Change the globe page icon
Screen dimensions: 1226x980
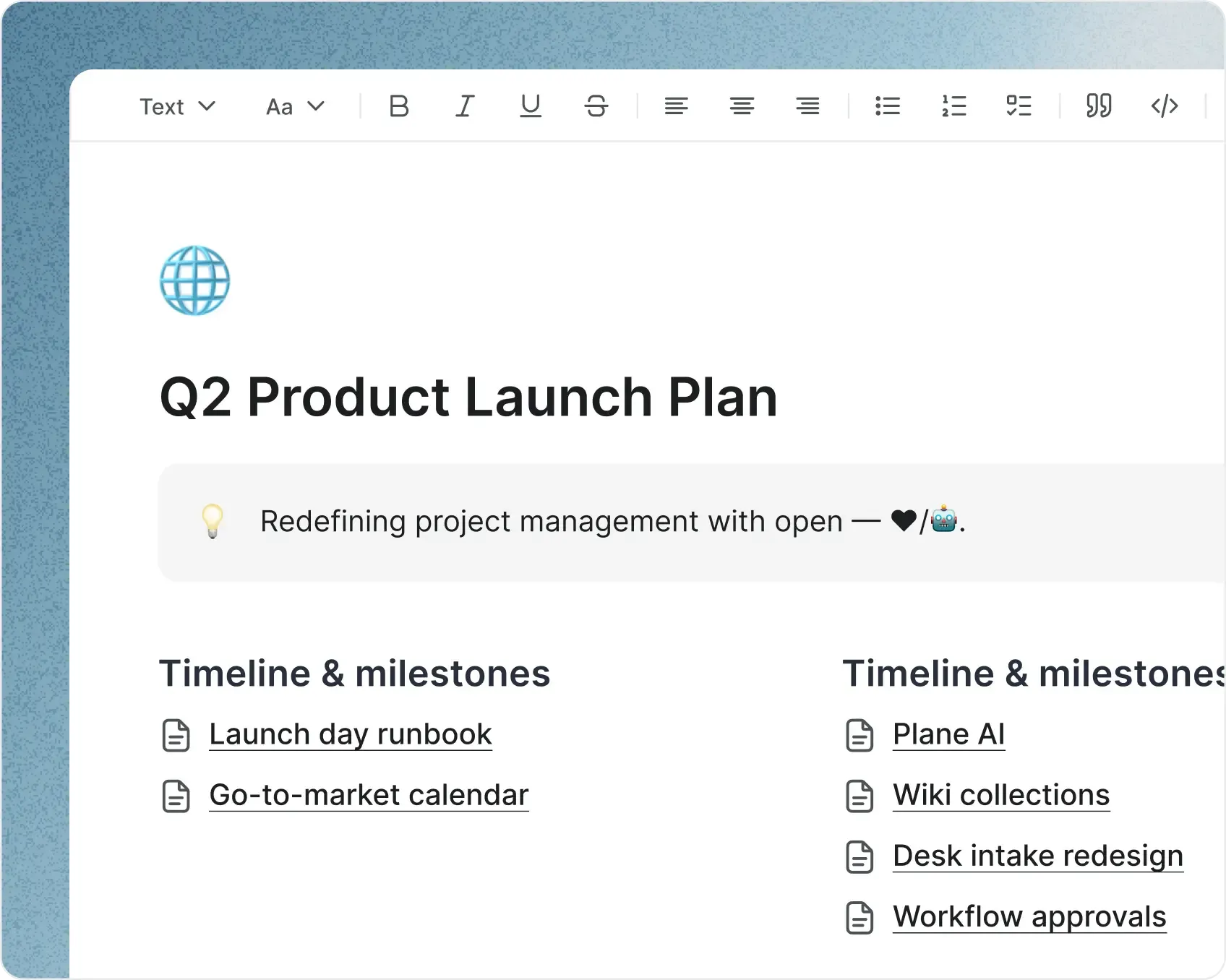pyautogui.click(x=194, y=281)
